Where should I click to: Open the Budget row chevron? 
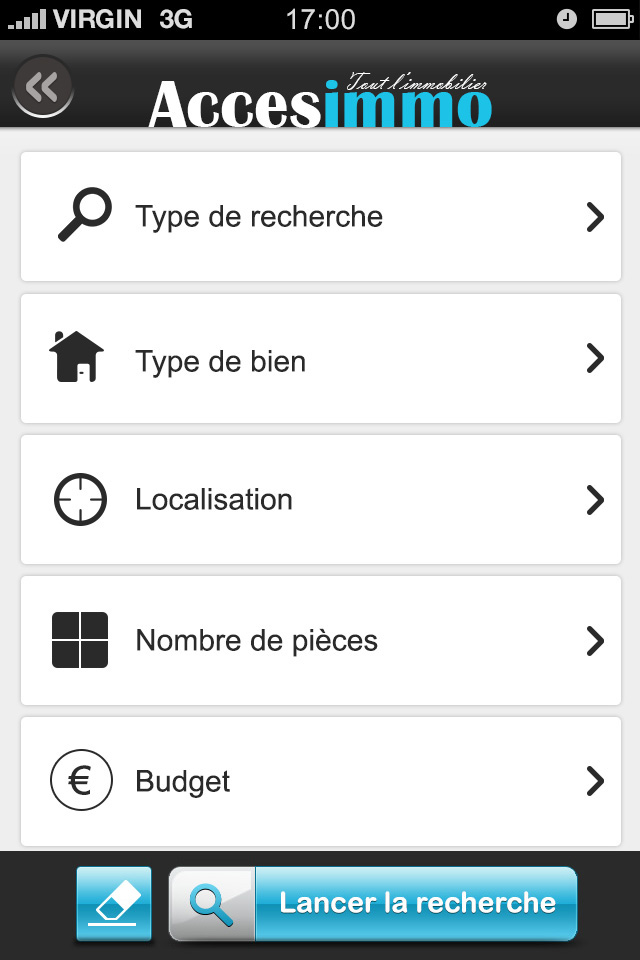(595, 780)
